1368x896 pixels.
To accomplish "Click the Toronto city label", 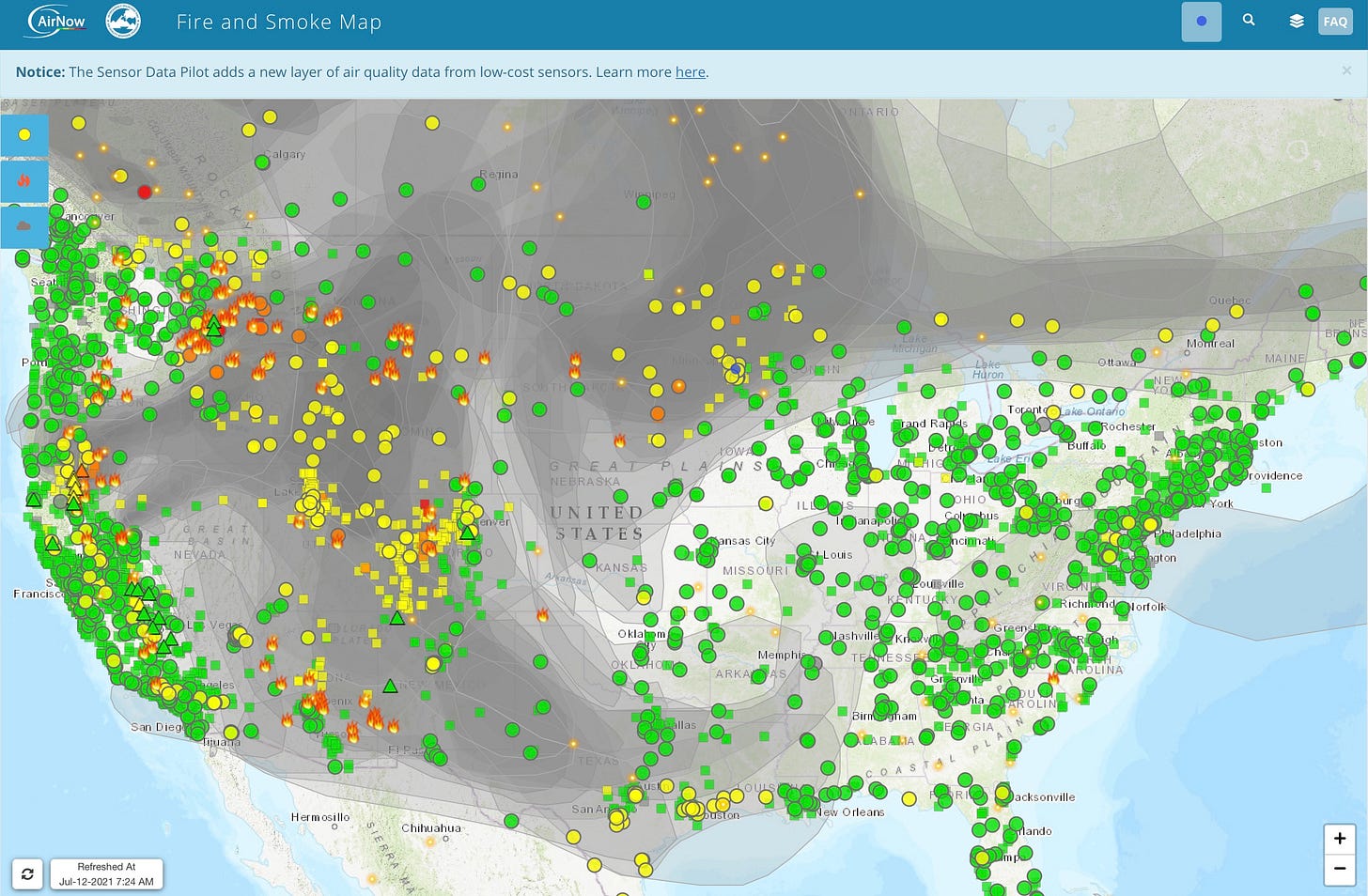I will coord(1026,410).
